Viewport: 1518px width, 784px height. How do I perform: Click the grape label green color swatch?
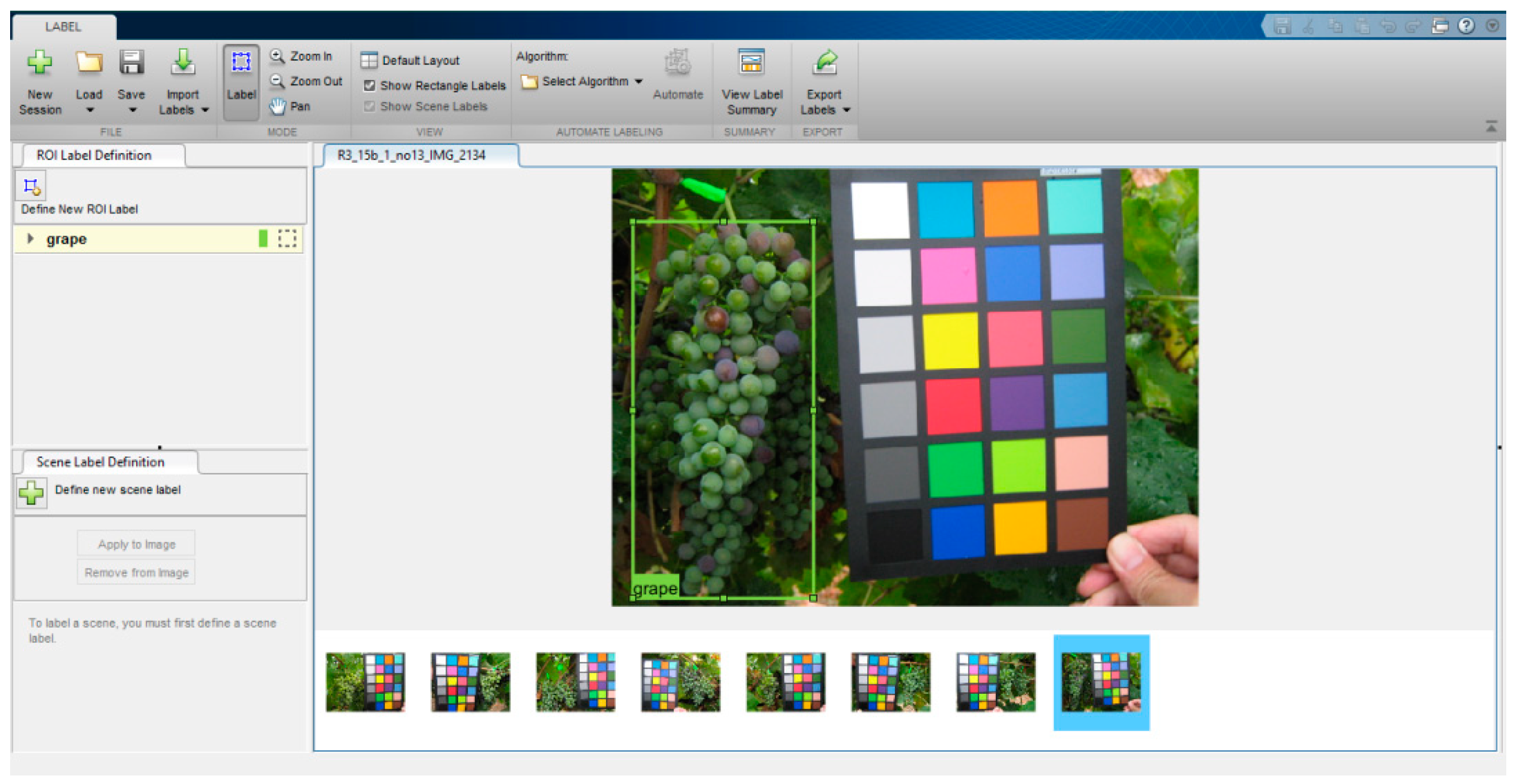click(263, 239)
